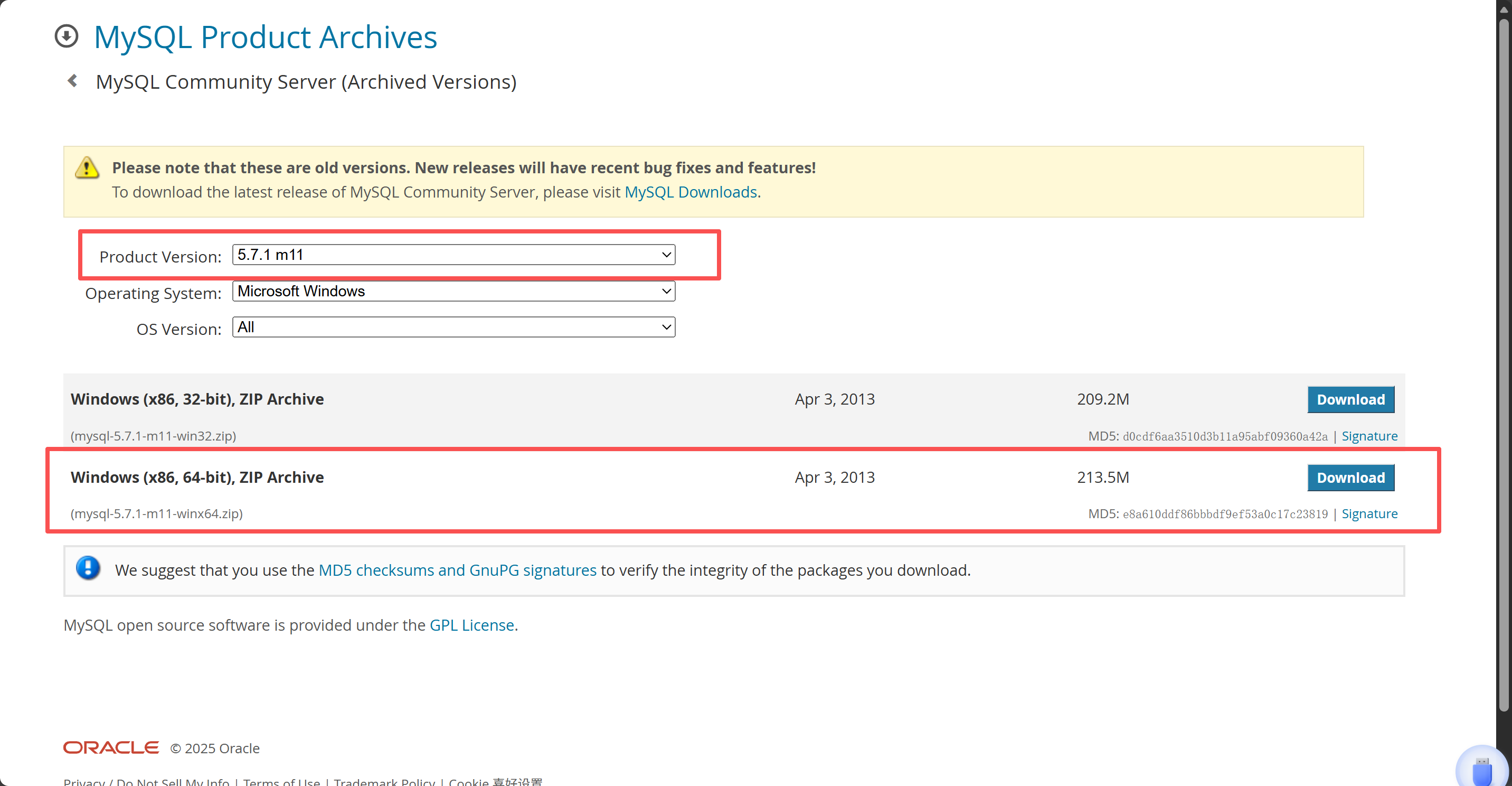Click the Oracle logo in footer
The width and height of the screenshot is (1512, 786).
point(111,748)
